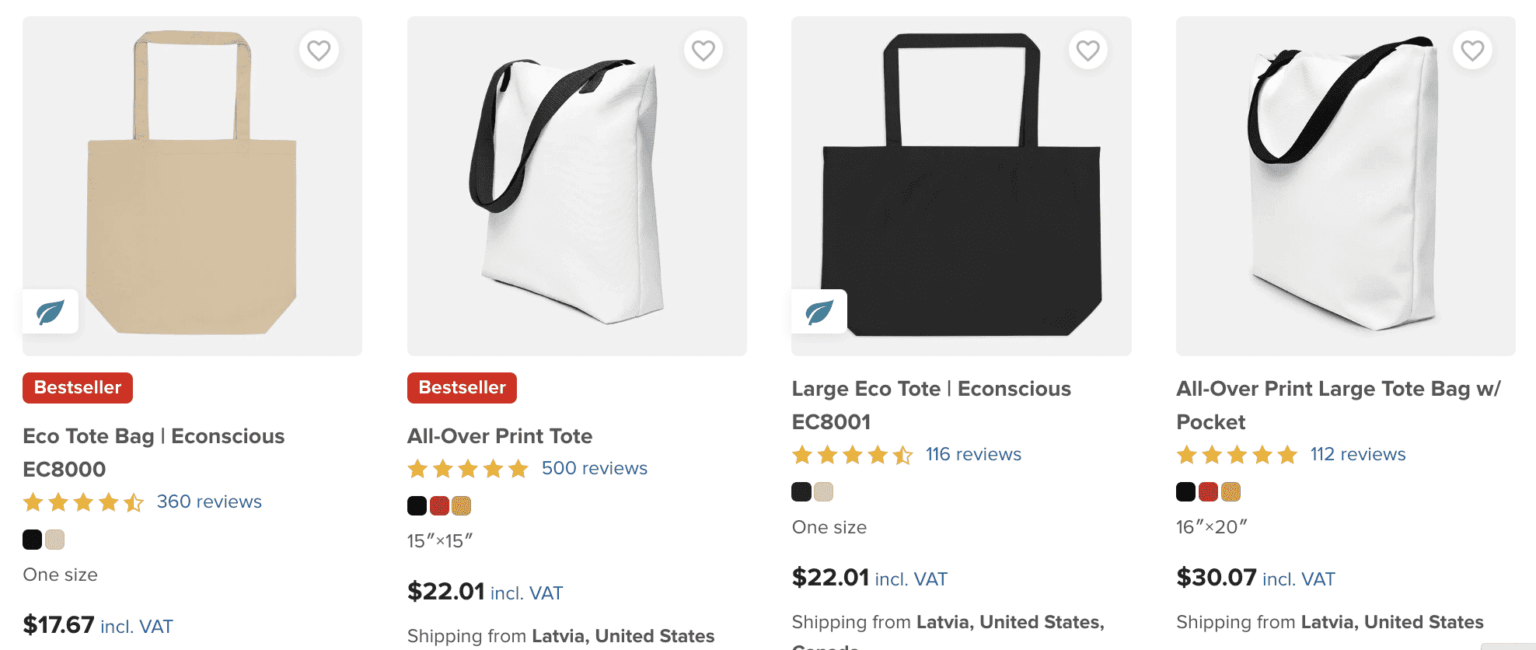Favorite the All-Over Print Large Tote w/ Pocket
This screenshot has height=650, width=1536.
[x=1471, y=50]
